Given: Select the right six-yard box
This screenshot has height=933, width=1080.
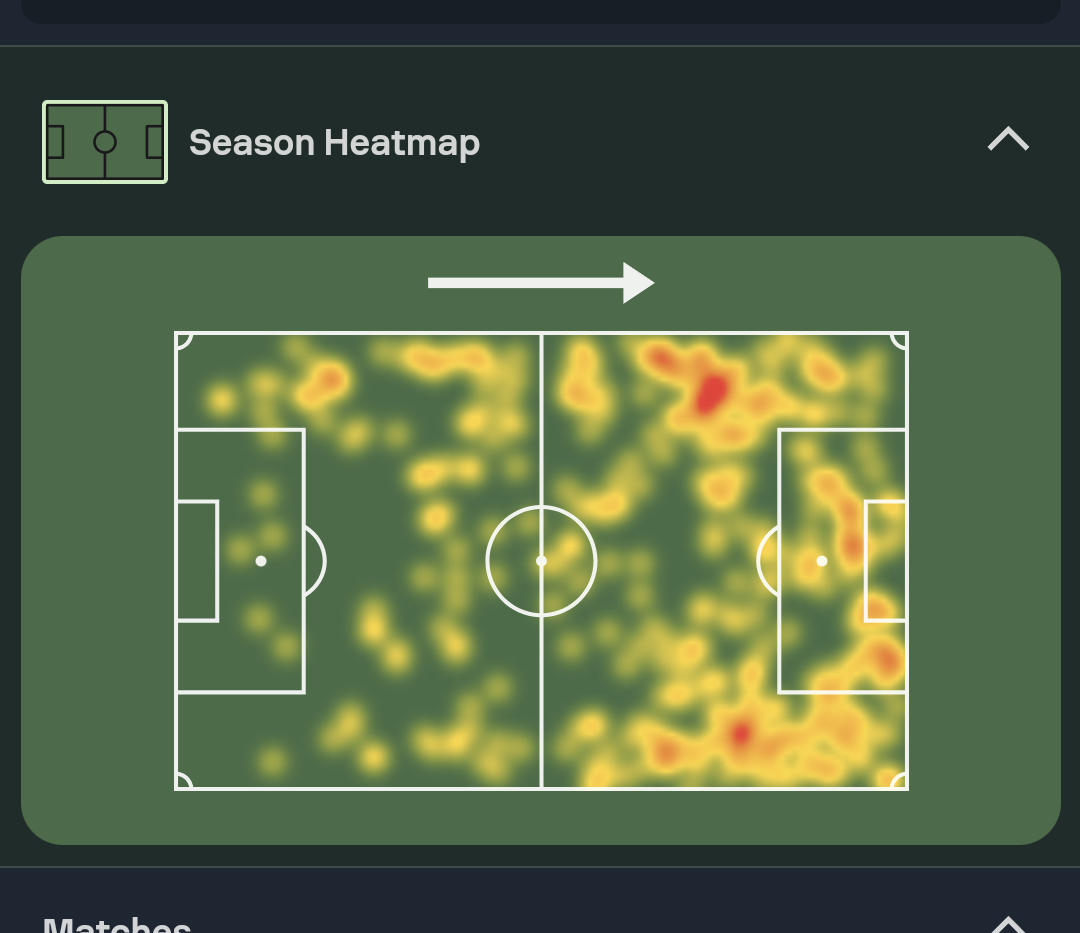Looking at the screenshot, I should tap(886, 561).
